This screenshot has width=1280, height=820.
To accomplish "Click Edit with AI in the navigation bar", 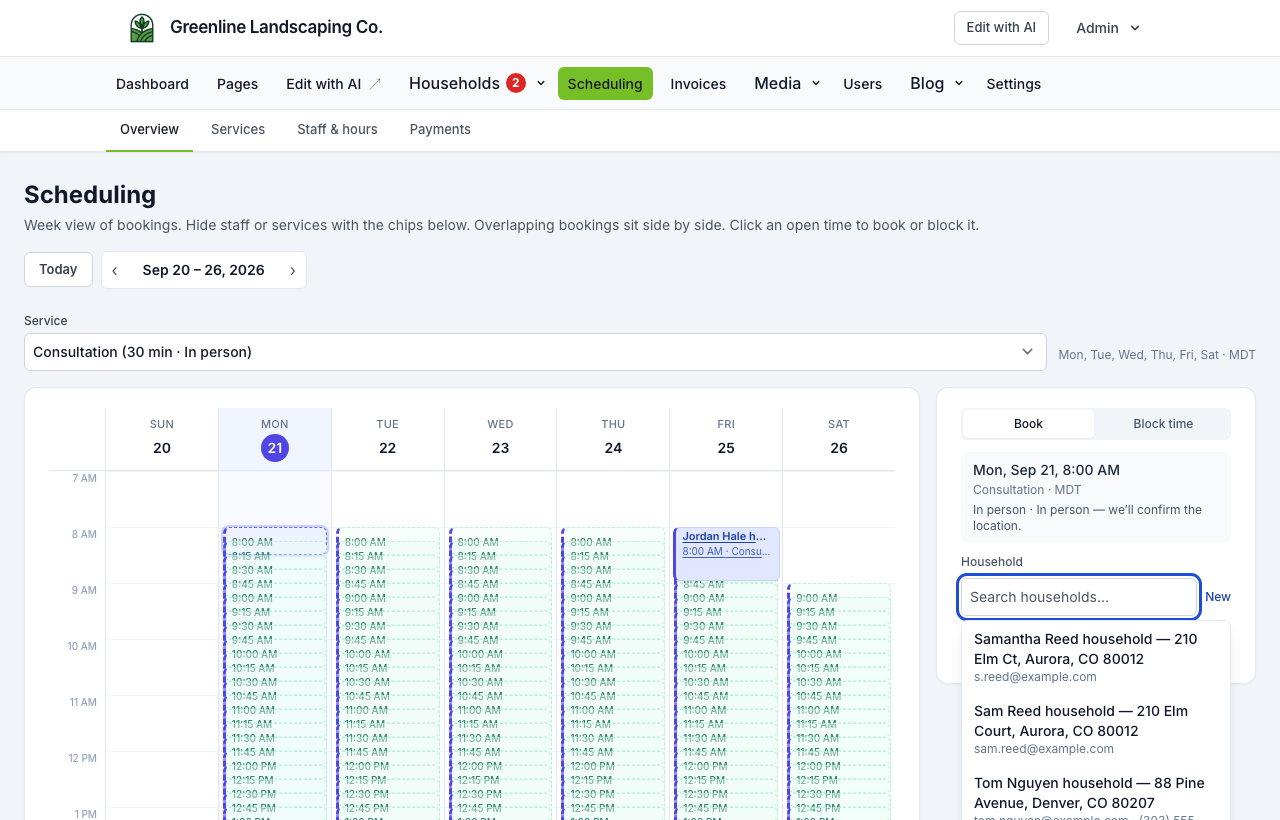I will tap(333, 84).
